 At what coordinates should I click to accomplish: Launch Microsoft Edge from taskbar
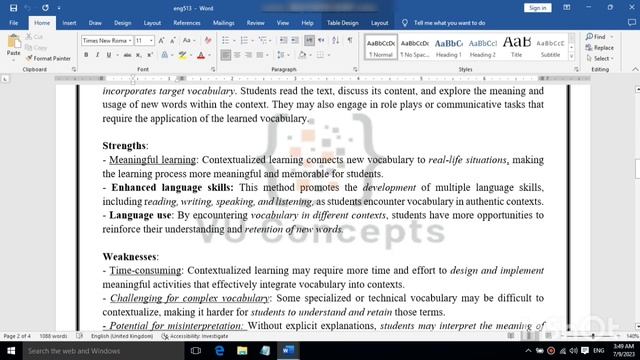219,351
